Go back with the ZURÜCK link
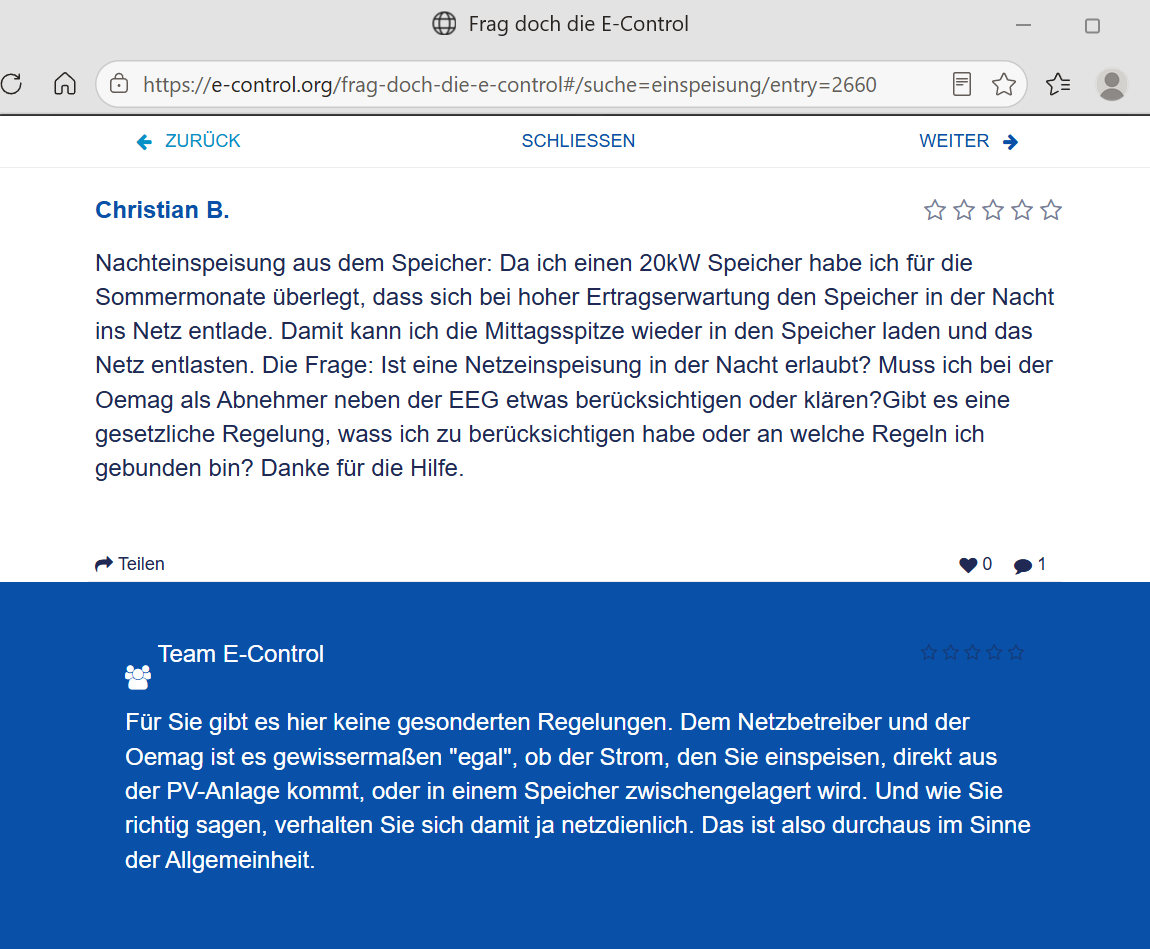This screenshot has height=949, width=1150. (188, 141)
